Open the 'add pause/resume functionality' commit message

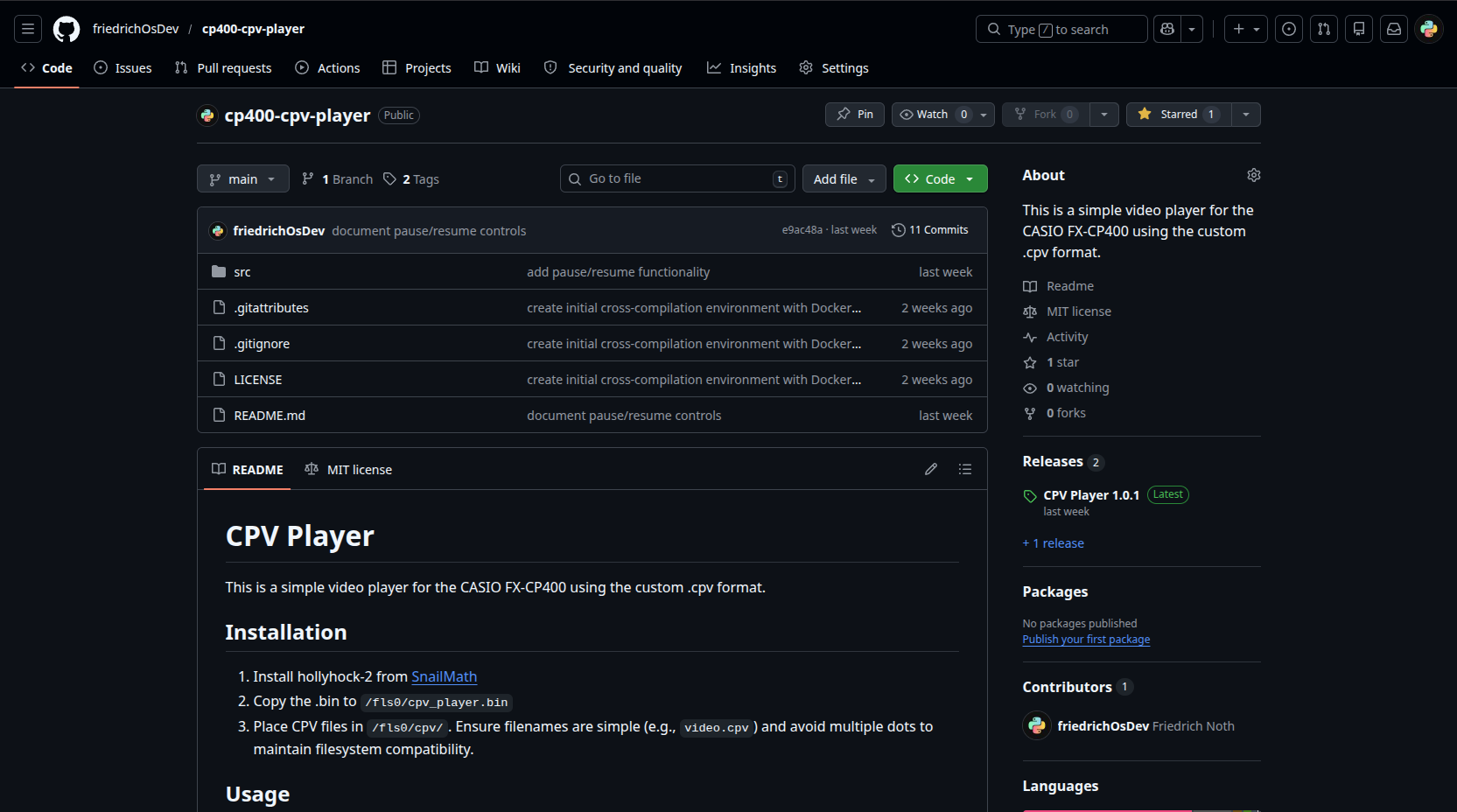(619, 272)
